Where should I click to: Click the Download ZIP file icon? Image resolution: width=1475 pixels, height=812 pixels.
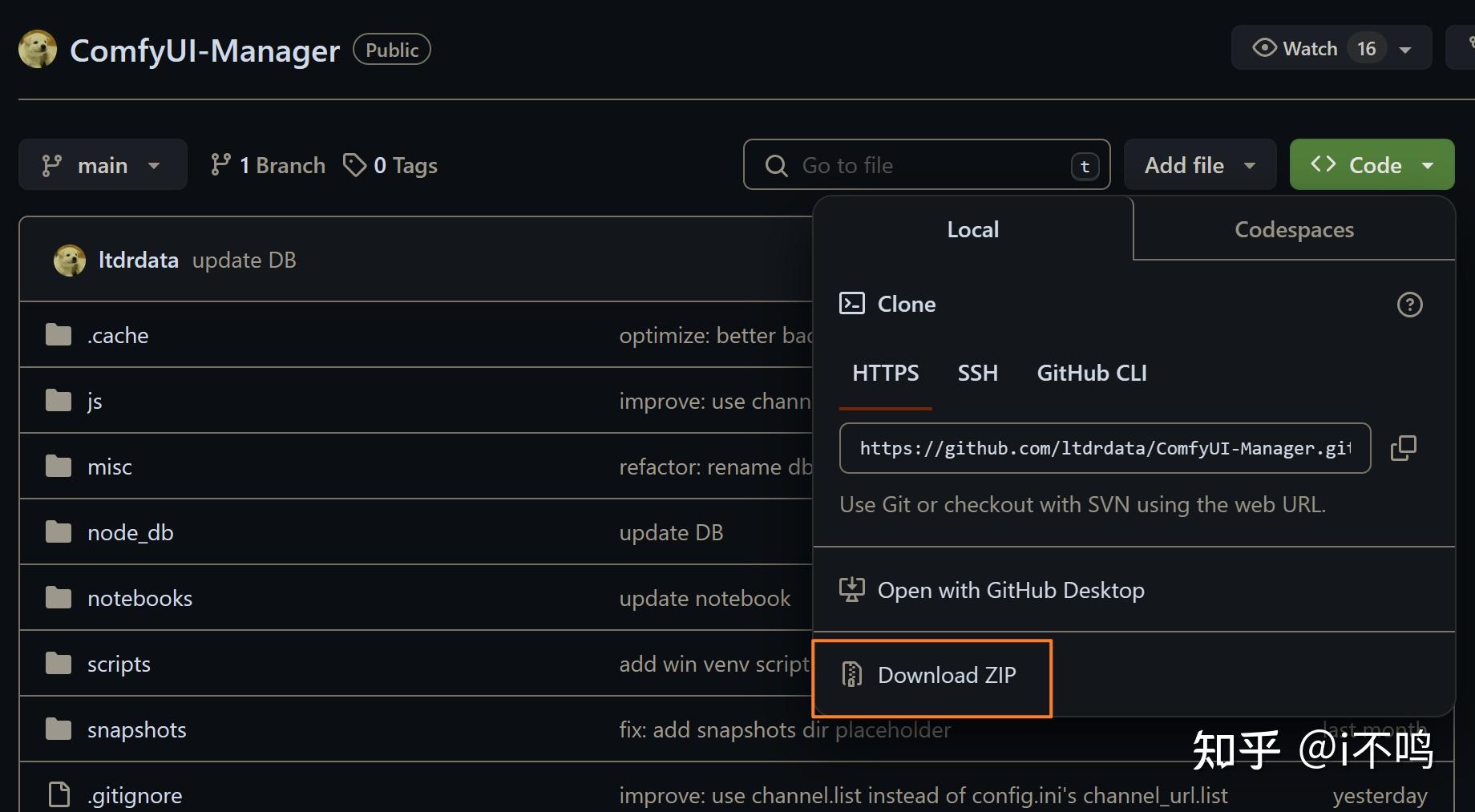coord(851,675)
